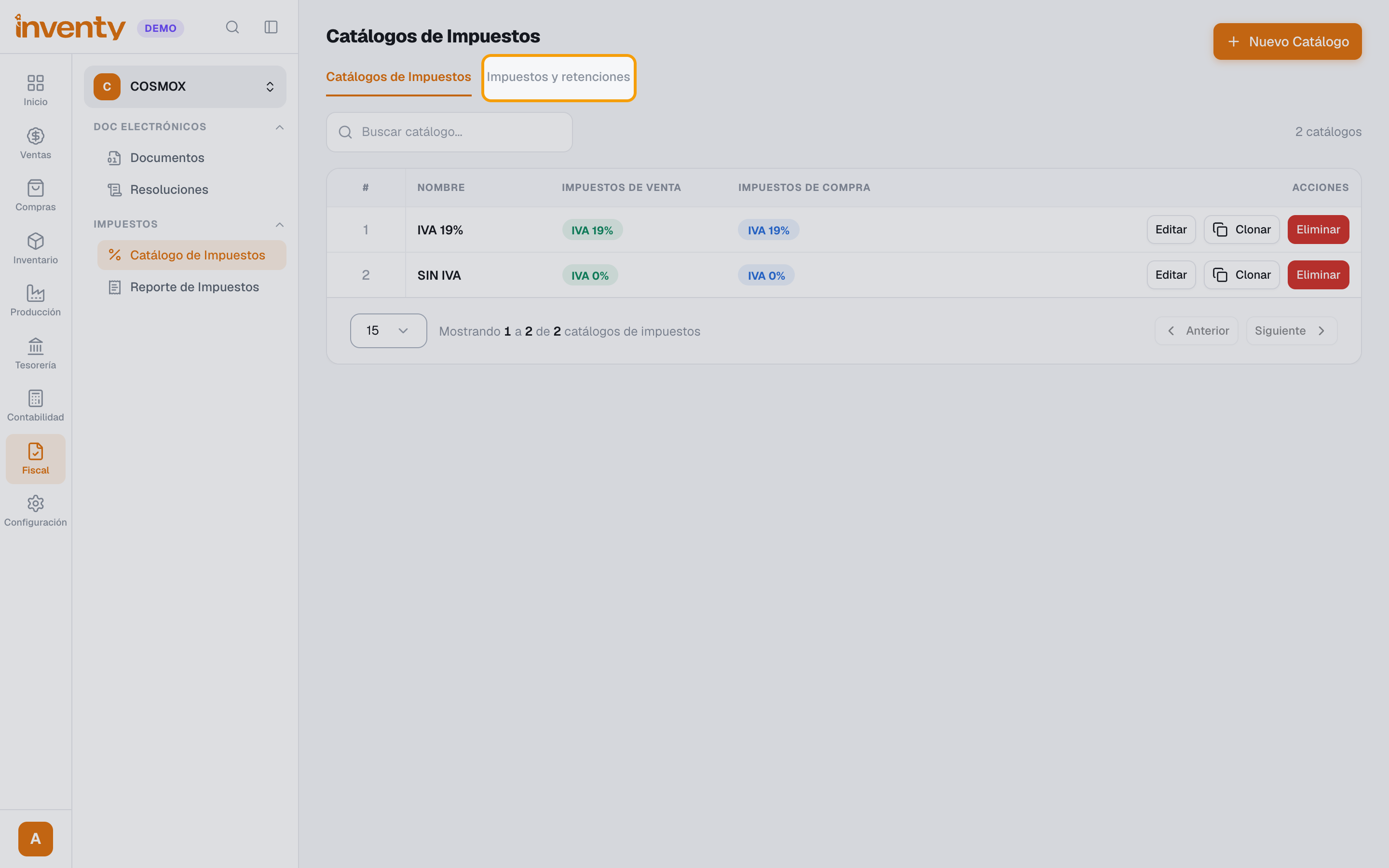Clone the SIN IVA catalog

1241,275
